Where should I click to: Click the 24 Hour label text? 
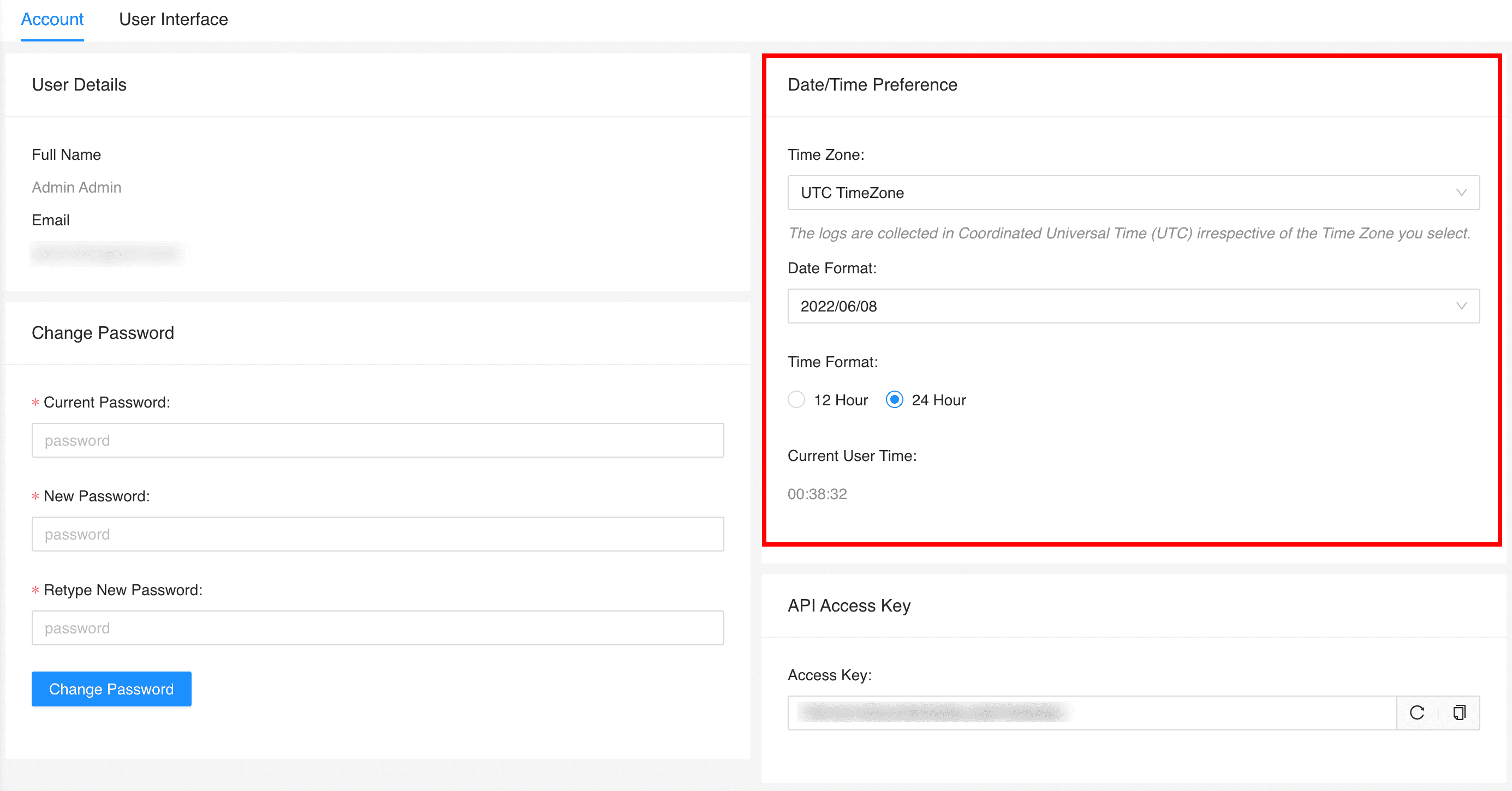click(x=938, y=400)
